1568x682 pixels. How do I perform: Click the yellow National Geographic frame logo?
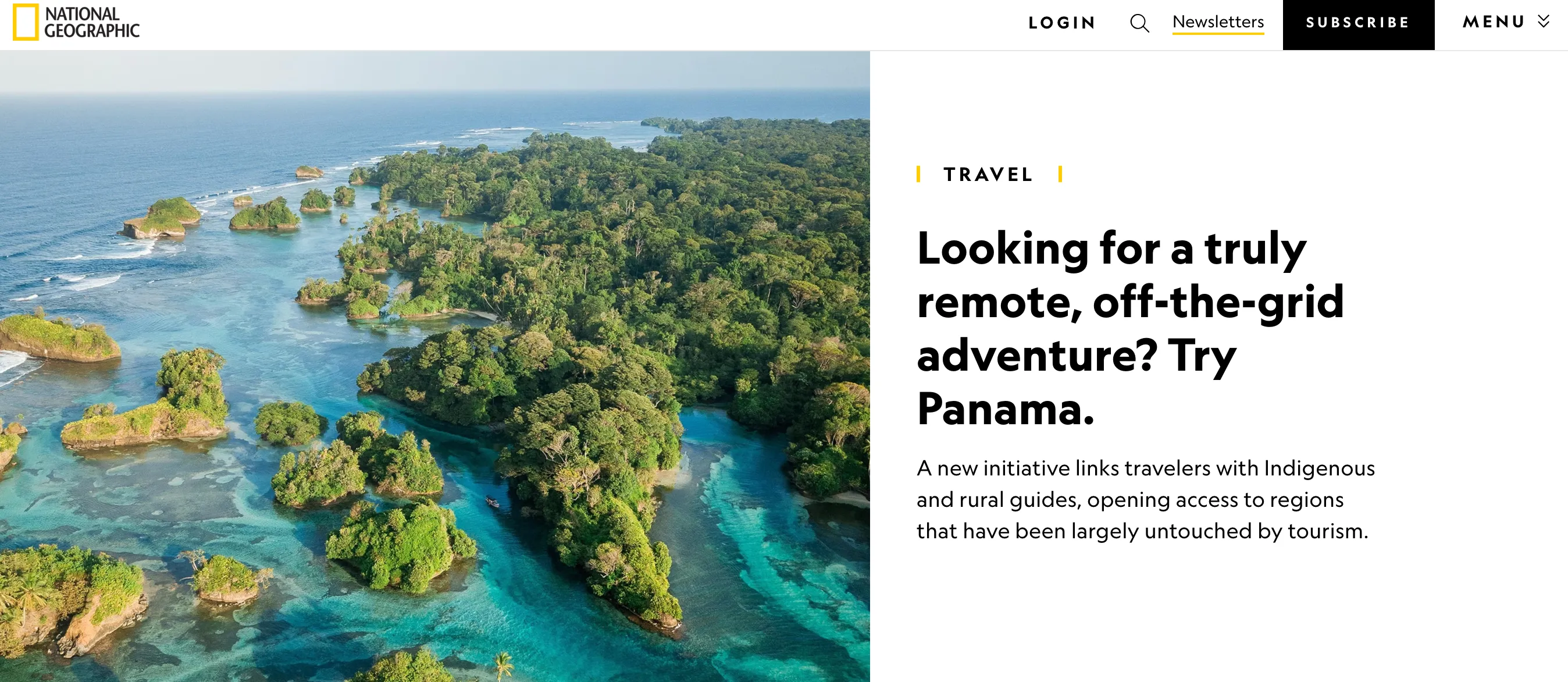(x=26, y=23)
